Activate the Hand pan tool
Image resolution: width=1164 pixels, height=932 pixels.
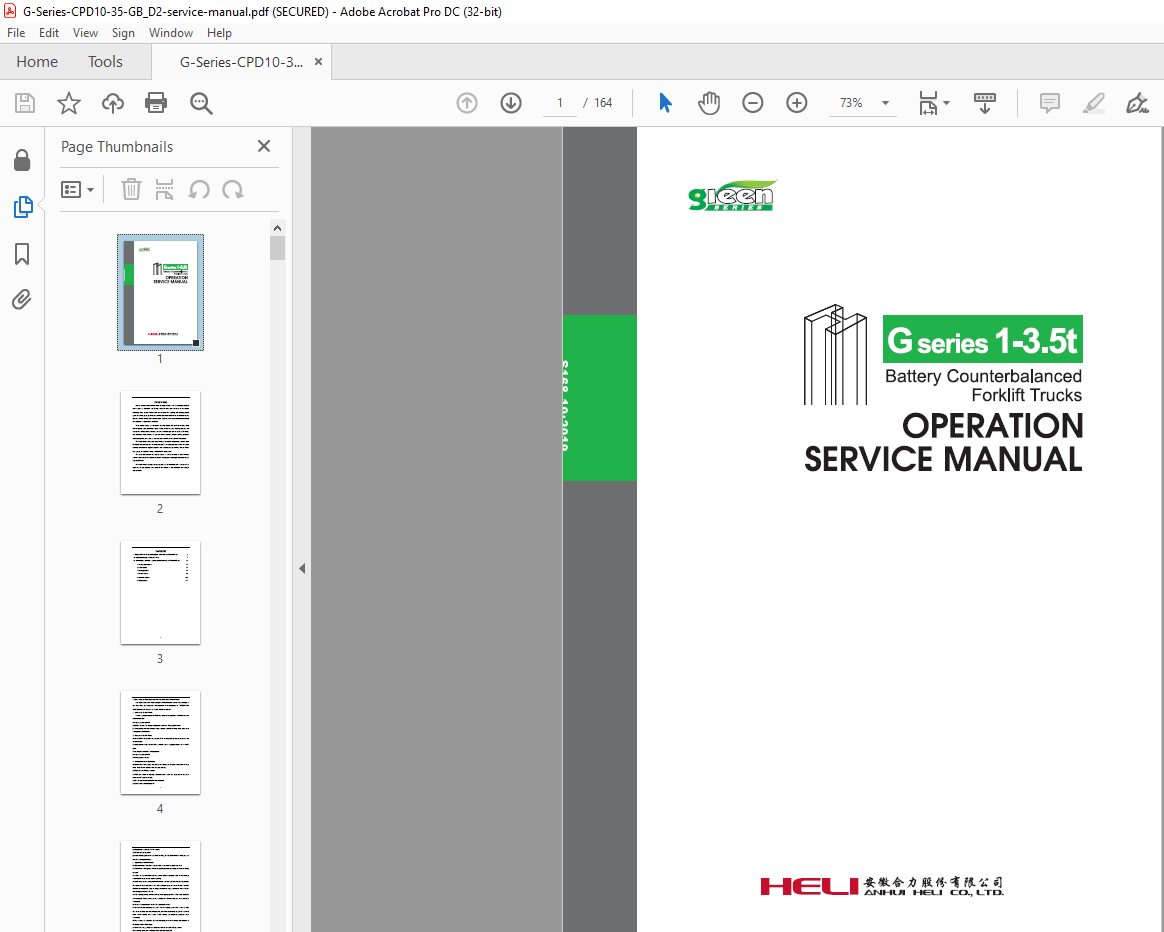709,103
